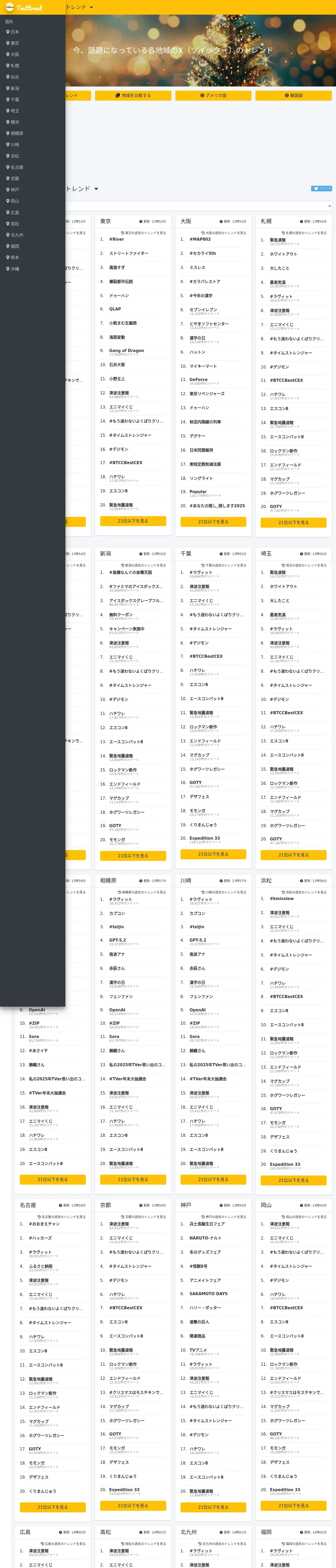The image size is (336, 1568).
Task: Click the history icon in the 神戸 card
Action: pyautogui.click(x=203, y=1217)
